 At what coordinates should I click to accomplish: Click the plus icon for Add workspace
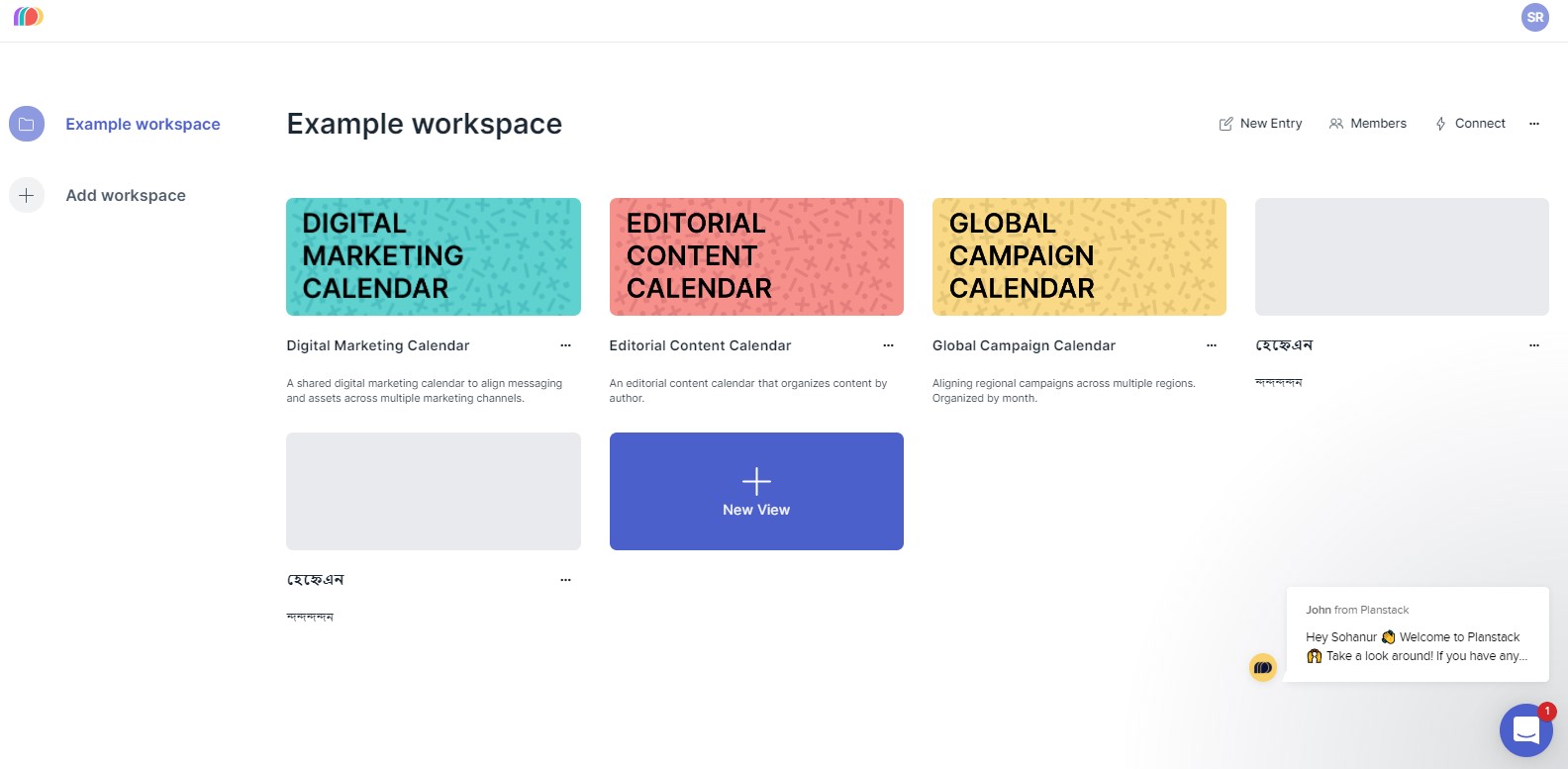click(x=27, y=195)
